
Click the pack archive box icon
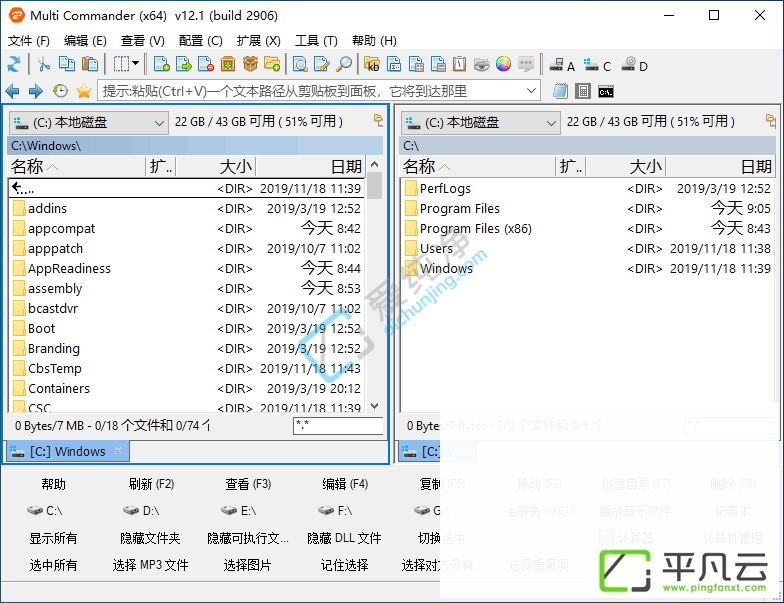(x=228, y=64)
